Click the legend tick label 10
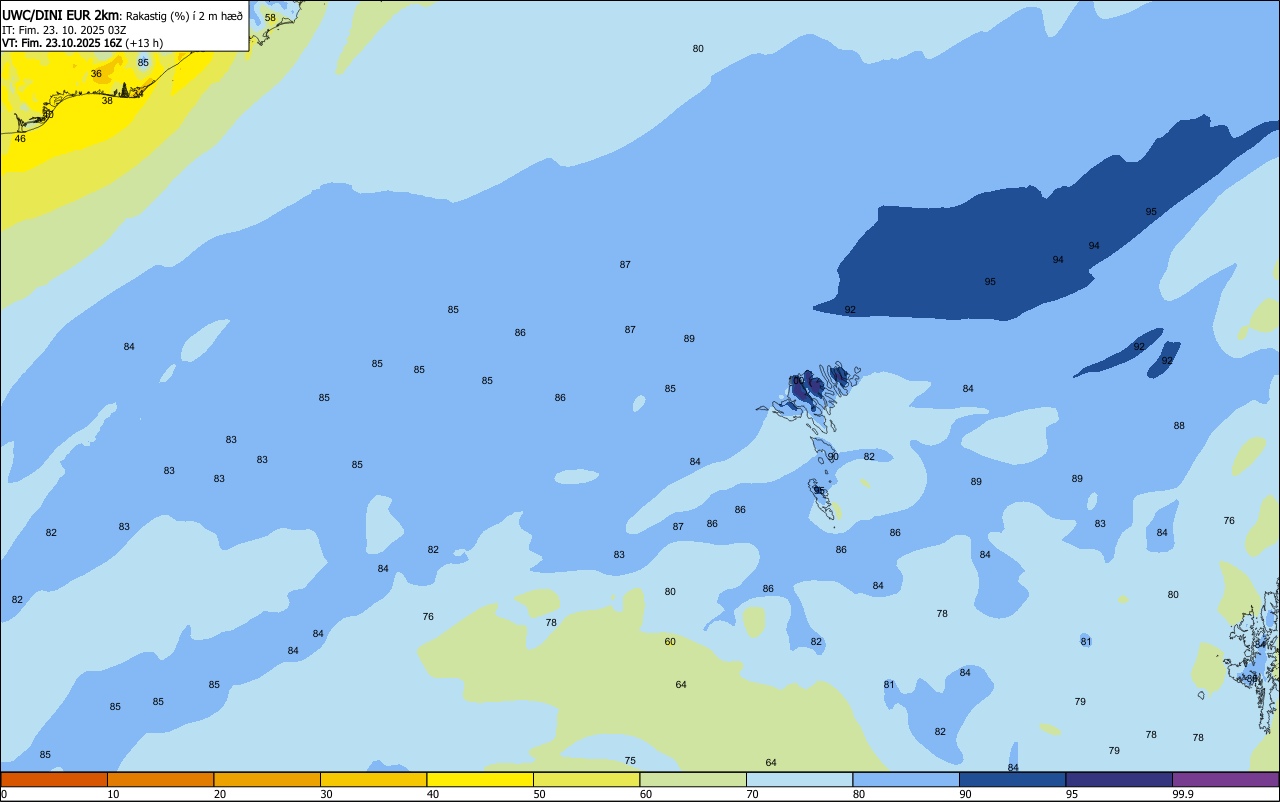 point(113,794)
